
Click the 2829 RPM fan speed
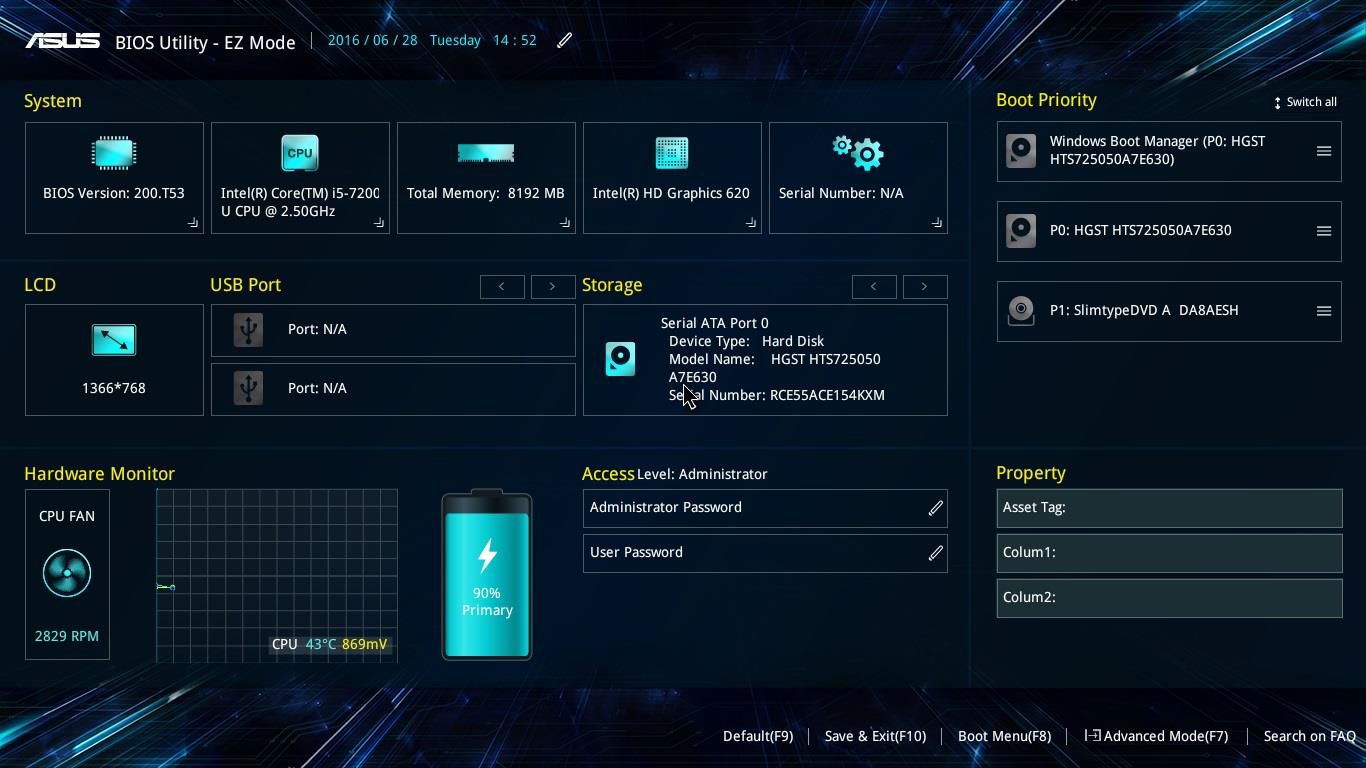coord(67,636)
